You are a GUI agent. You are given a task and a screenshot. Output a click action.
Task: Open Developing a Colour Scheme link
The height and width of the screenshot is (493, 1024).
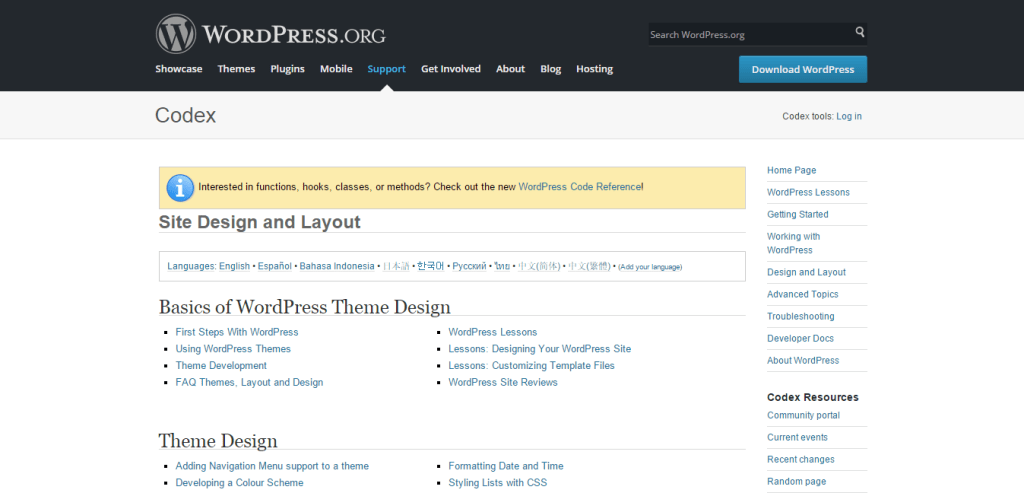(x=240, y=483)
